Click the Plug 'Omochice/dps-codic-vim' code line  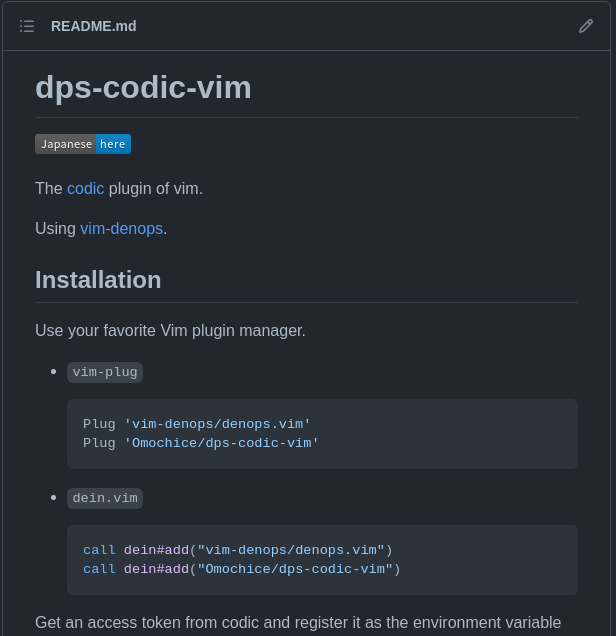coord(201,443)
